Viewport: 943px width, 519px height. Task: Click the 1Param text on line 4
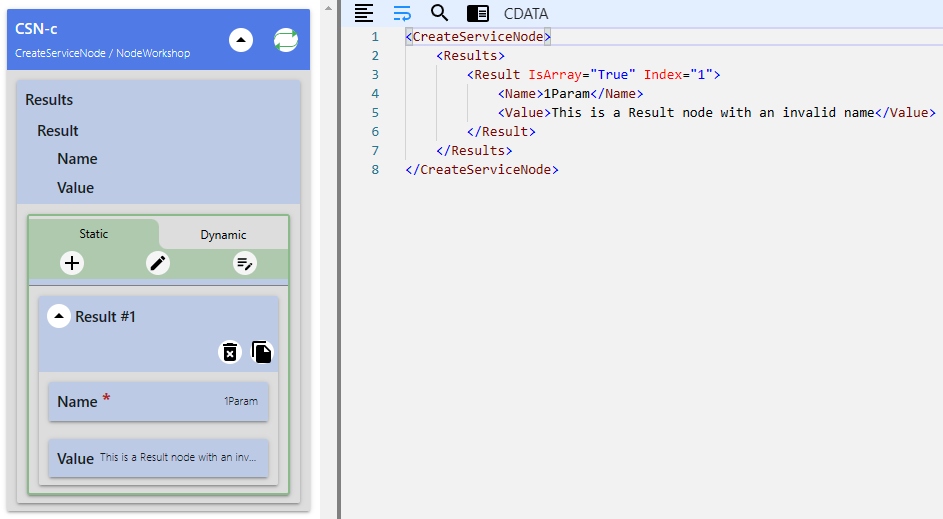567,94
